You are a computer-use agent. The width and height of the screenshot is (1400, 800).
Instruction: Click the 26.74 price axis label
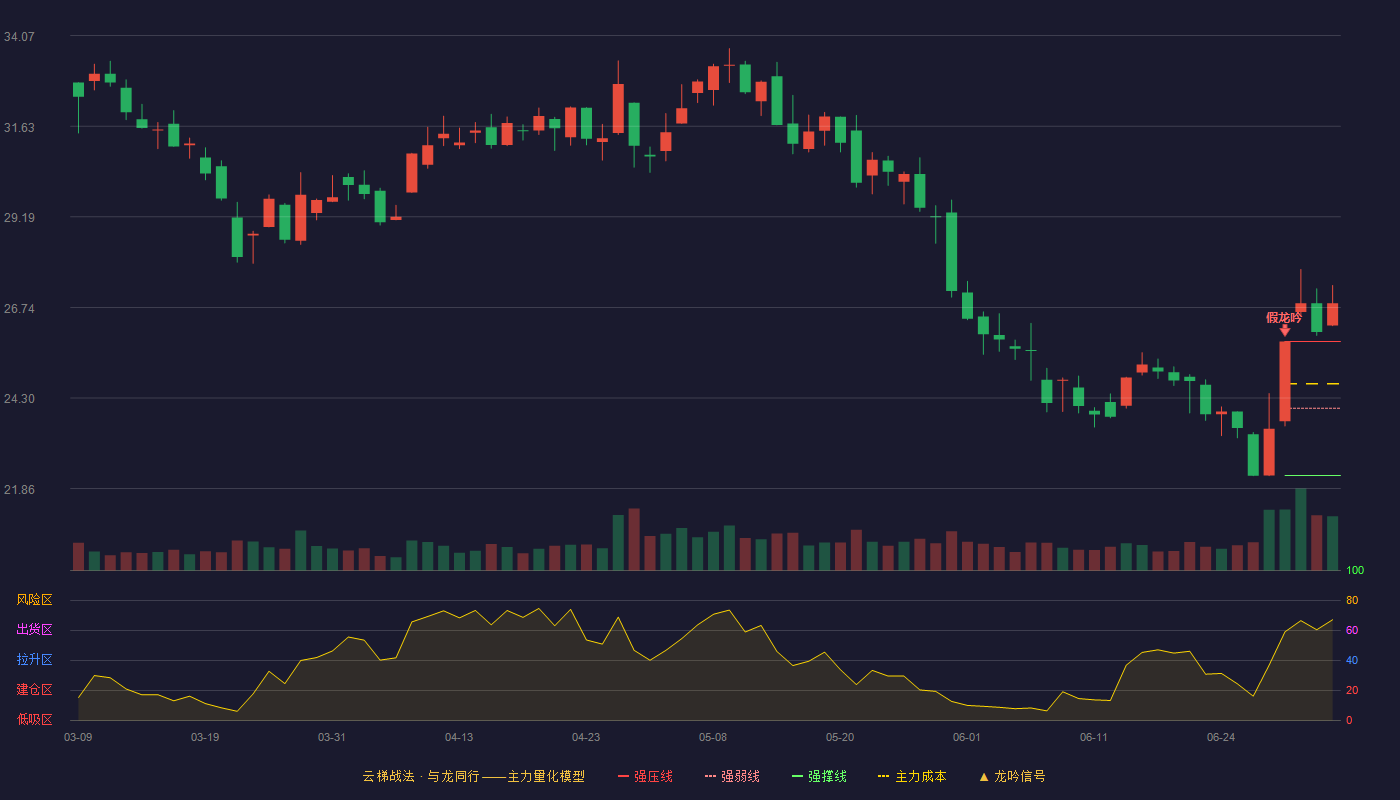[x=19, y=308]
